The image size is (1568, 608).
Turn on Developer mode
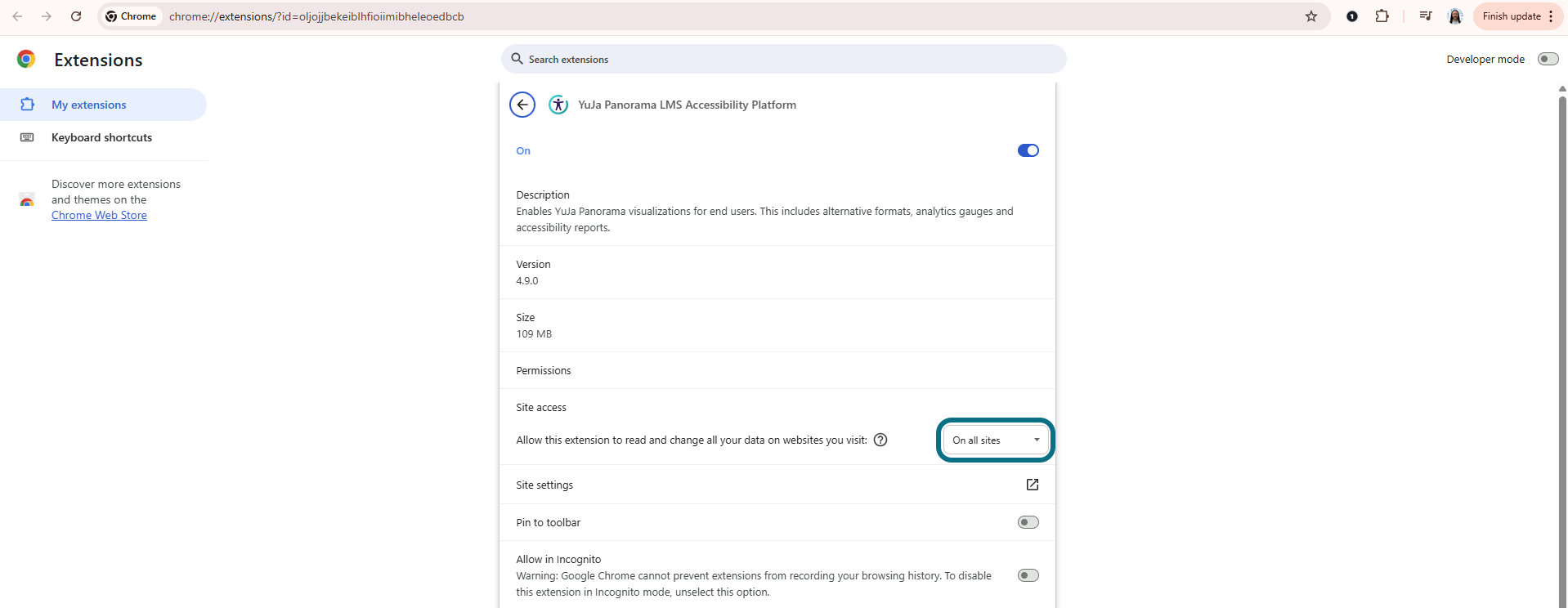[x=1548, y=59]
